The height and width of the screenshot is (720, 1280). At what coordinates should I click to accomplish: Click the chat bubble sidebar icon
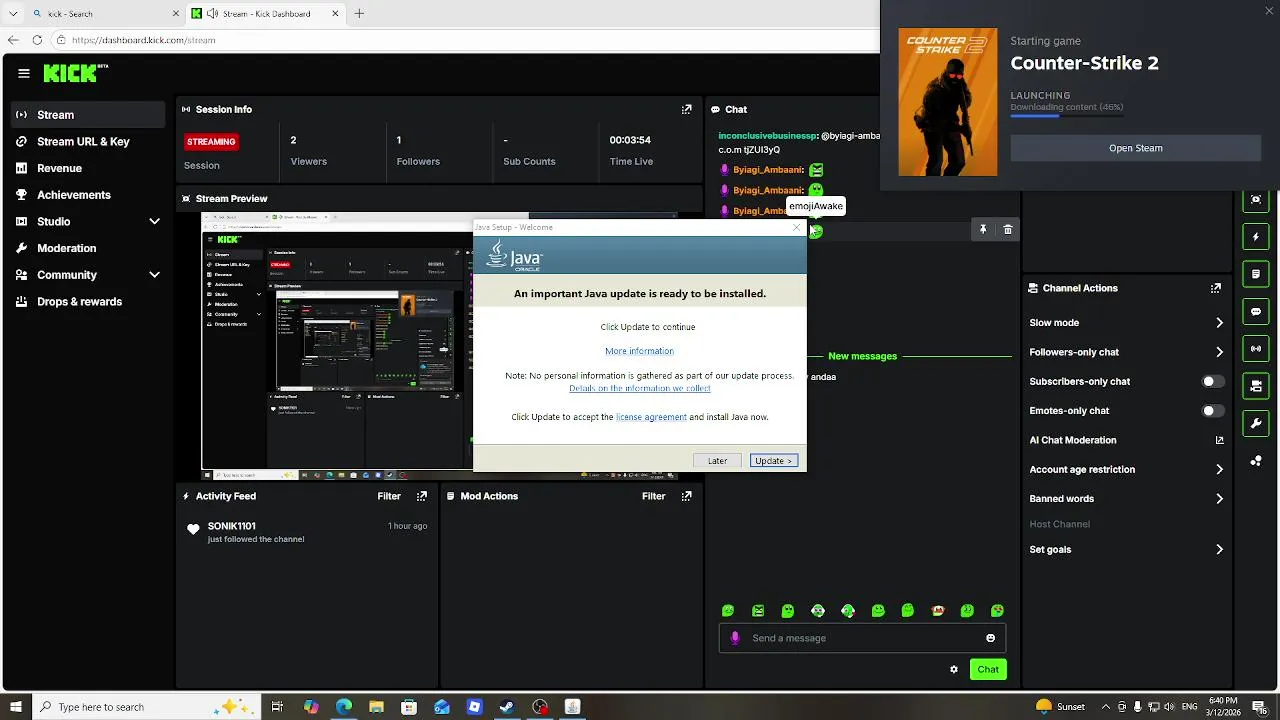tap(1256, 311)
